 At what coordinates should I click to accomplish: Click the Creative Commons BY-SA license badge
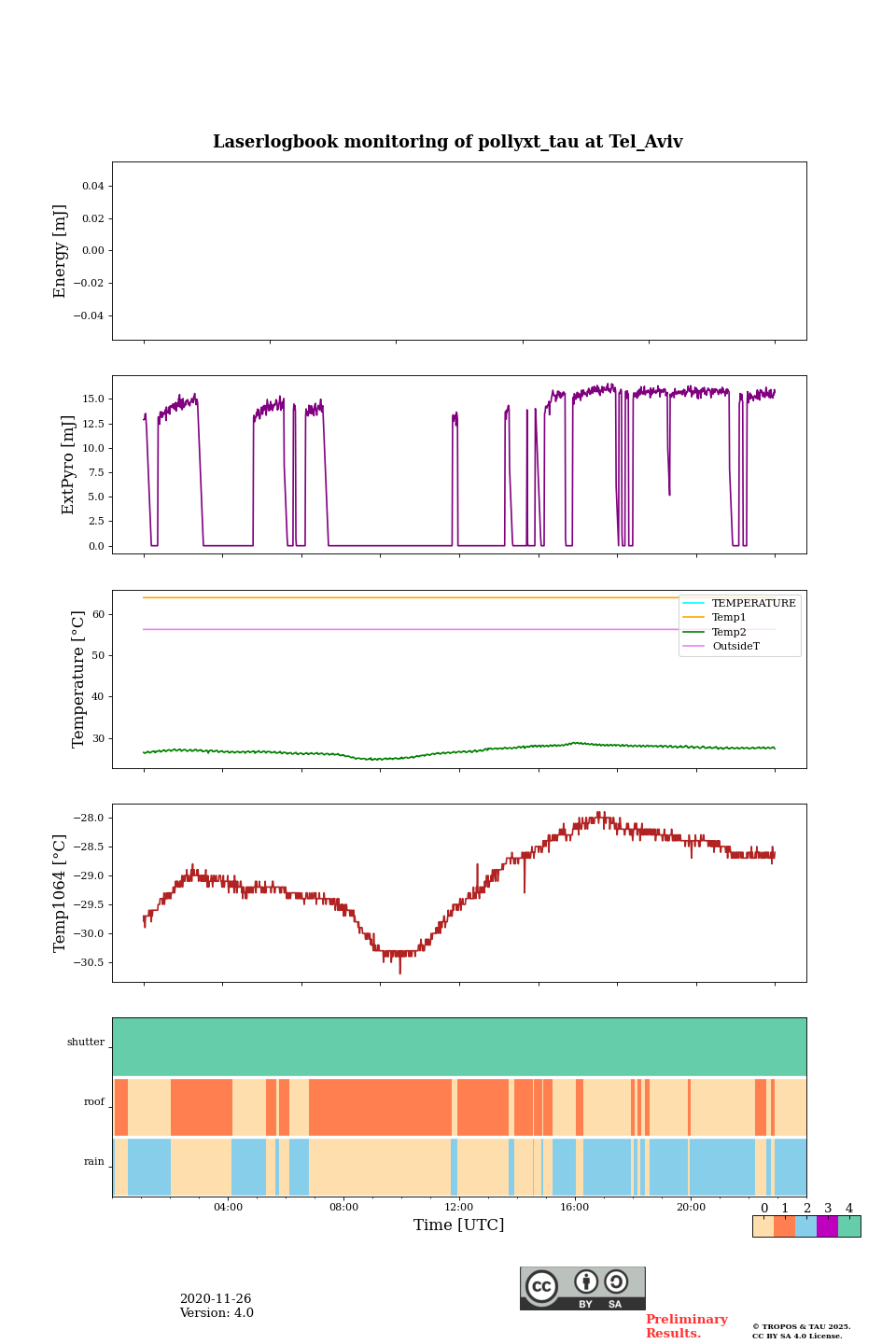click(582, 1288)
